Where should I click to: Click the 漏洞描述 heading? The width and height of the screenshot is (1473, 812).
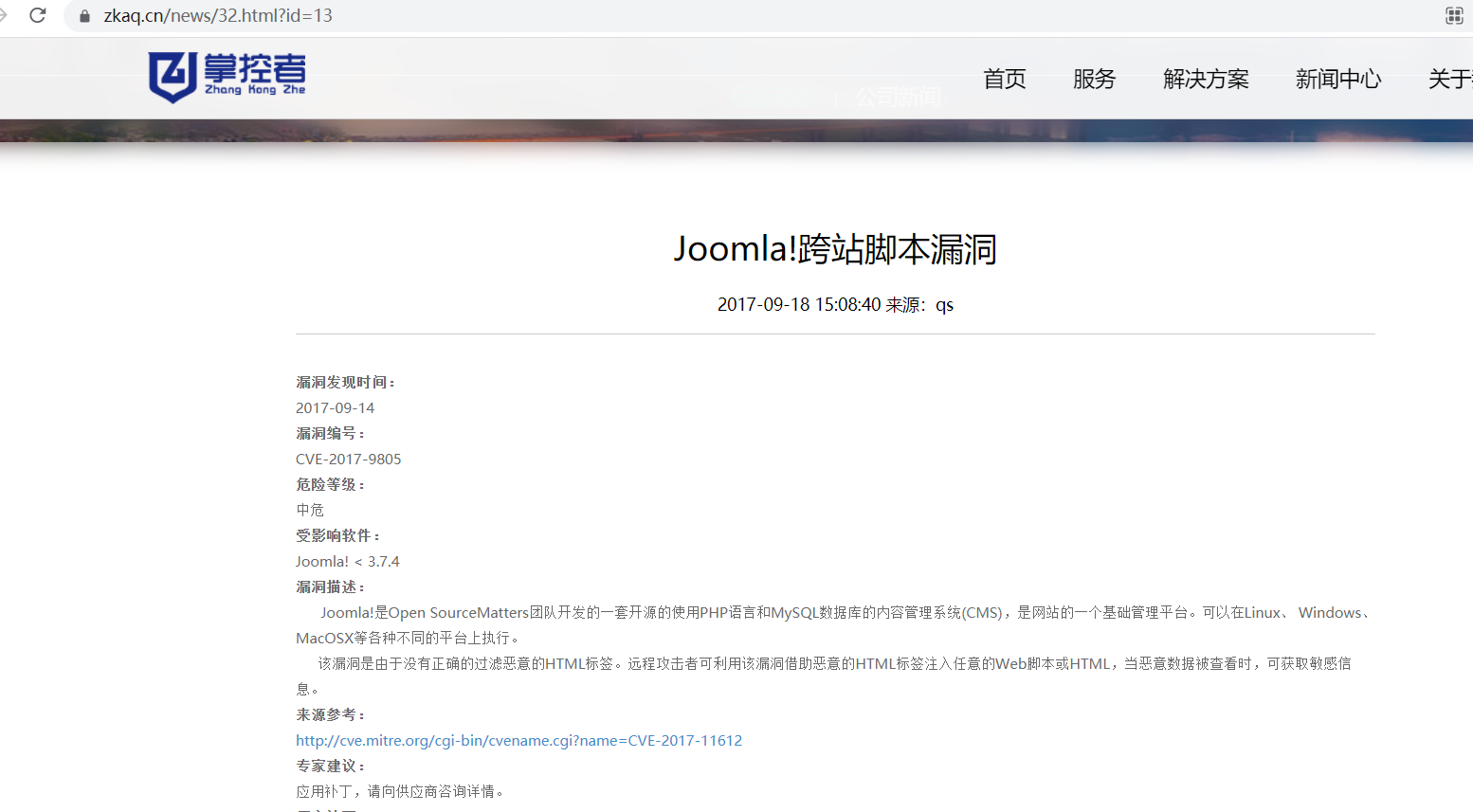click(331, 587)
